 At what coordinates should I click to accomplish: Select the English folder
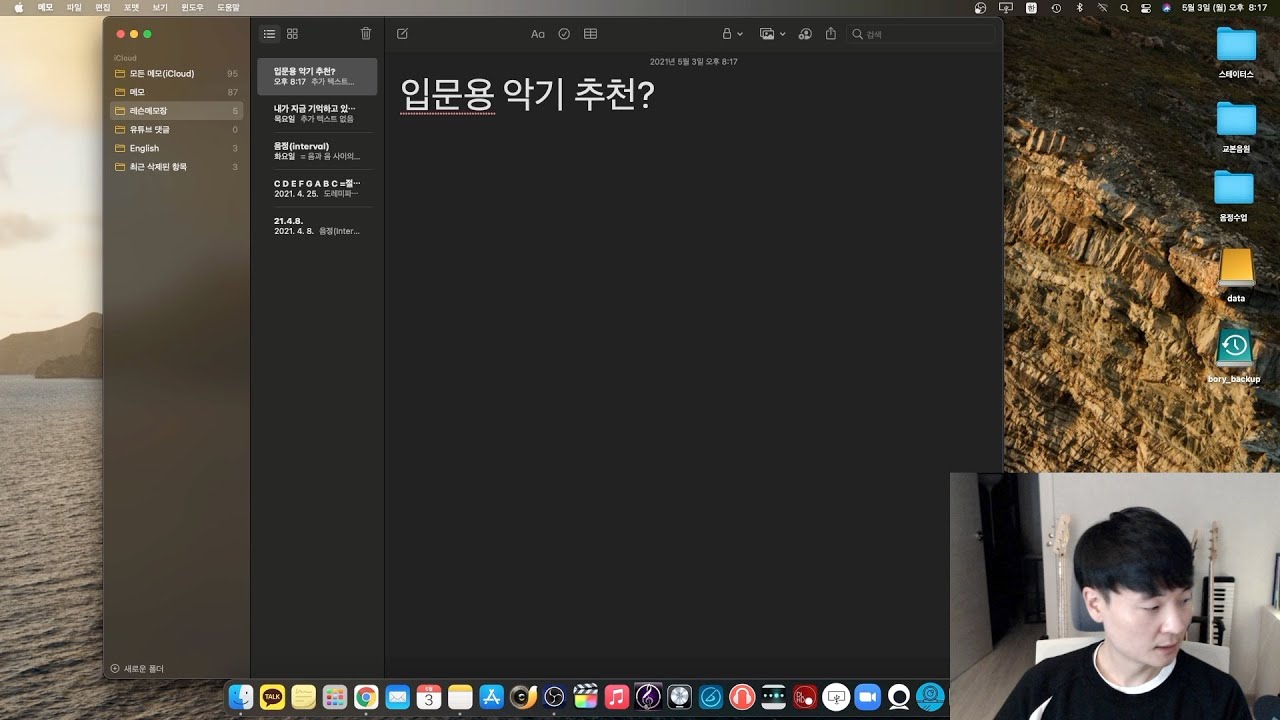(176, 148)
